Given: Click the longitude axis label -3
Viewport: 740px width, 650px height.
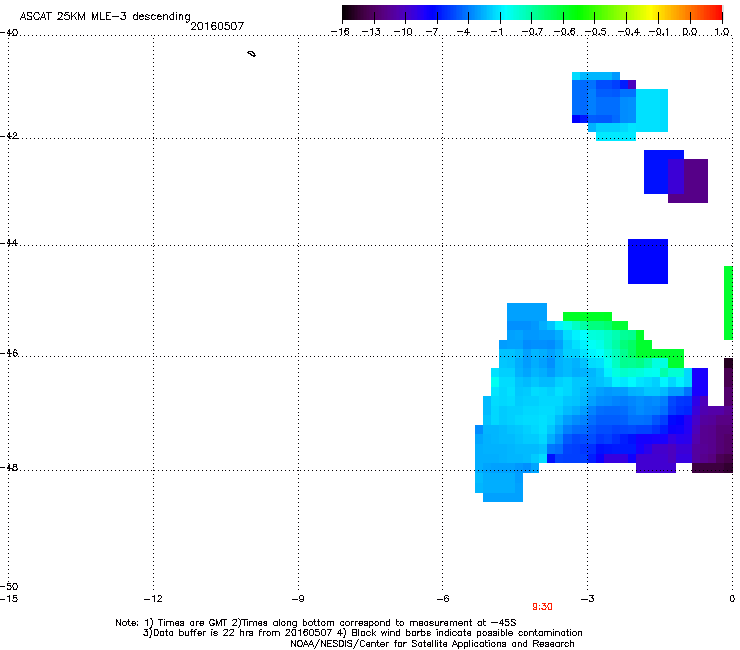Looking at the screenshot, I should click(x=587, y=599).
